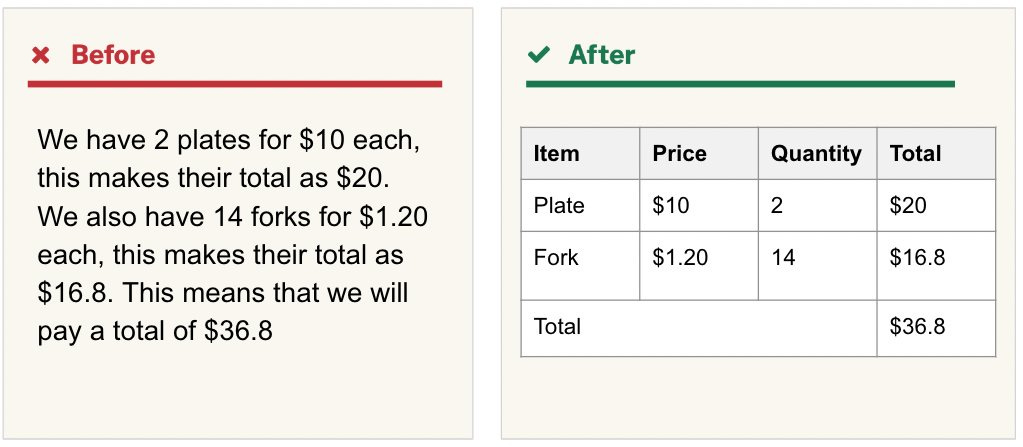
Task: Select the Price column header
Action: point(699,153)
